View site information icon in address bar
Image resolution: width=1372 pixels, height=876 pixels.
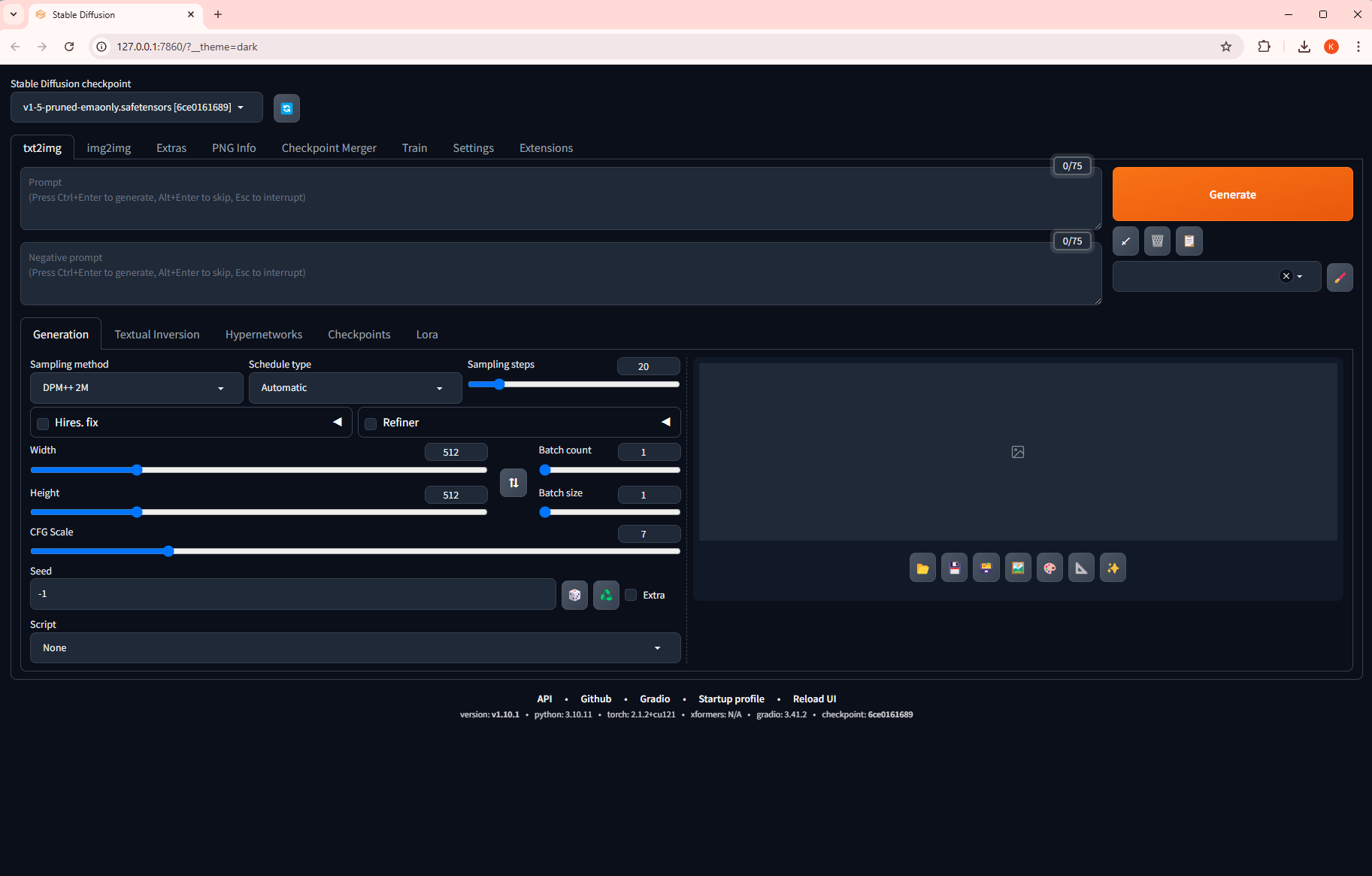(x=102, y=47)
